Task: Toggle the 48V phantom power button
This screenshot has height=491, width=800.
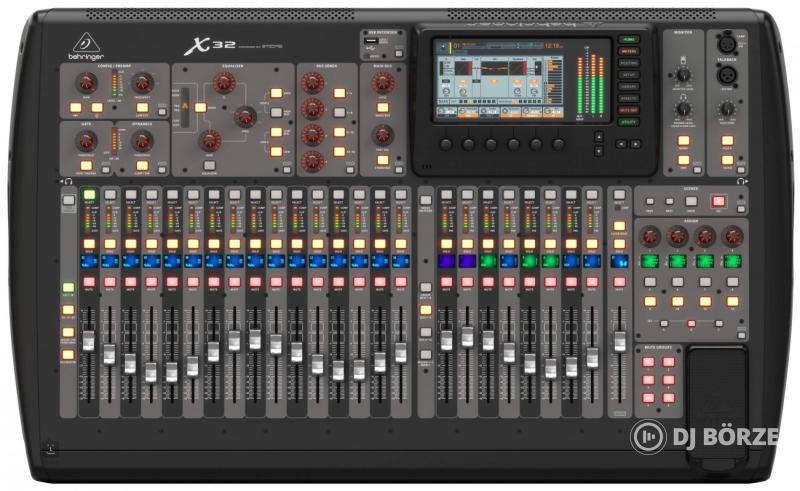Action: coord(76,108)
